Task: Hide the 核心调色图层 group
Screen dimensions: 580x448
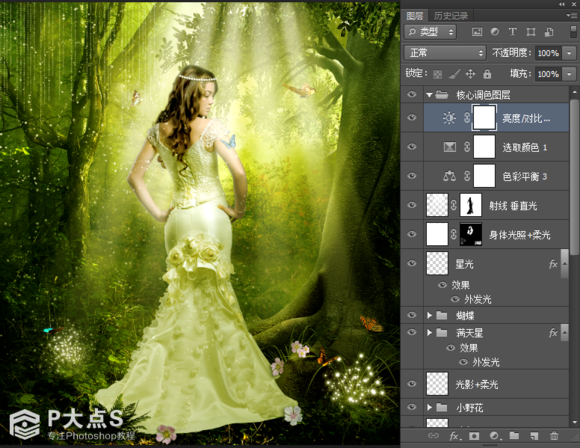Action: (412, 95)
